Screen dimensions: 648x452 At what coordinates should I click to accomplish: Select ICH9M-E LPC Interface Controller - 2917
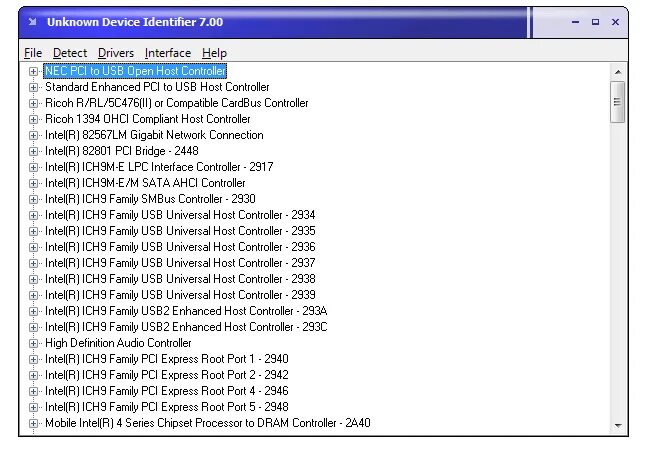(159, 167)
